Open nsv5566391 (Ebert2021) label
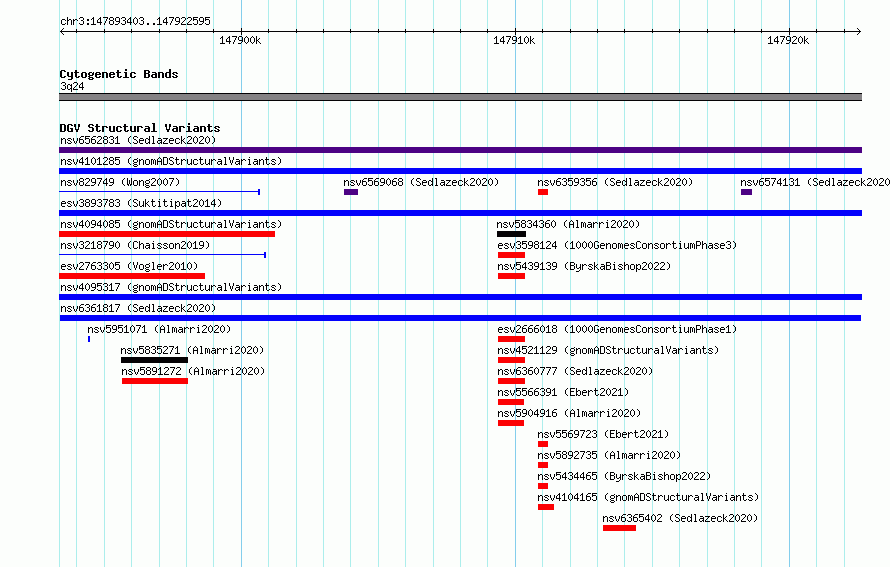The image size is (890, 567). pos(563,392)
